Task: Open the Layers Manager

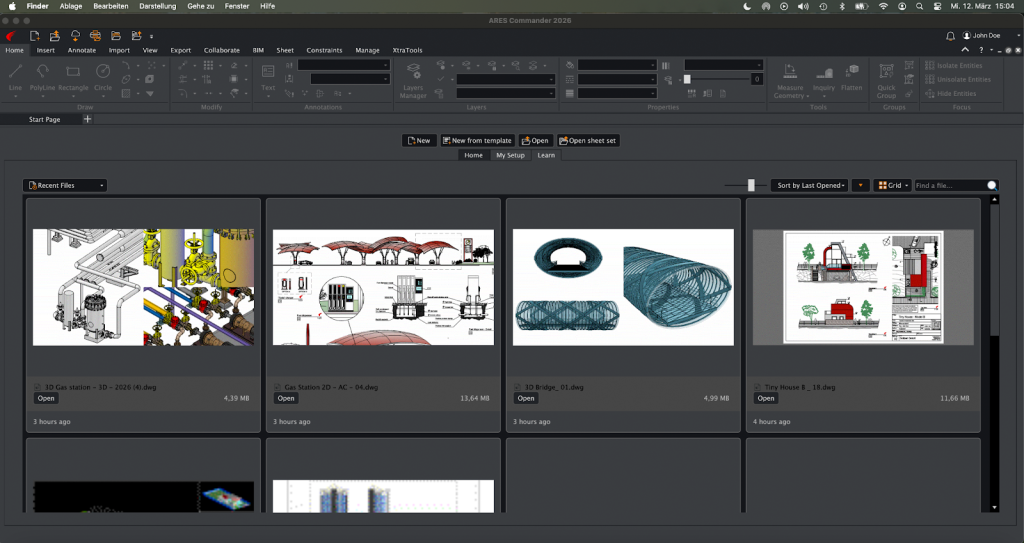Action: click(413, 80)
